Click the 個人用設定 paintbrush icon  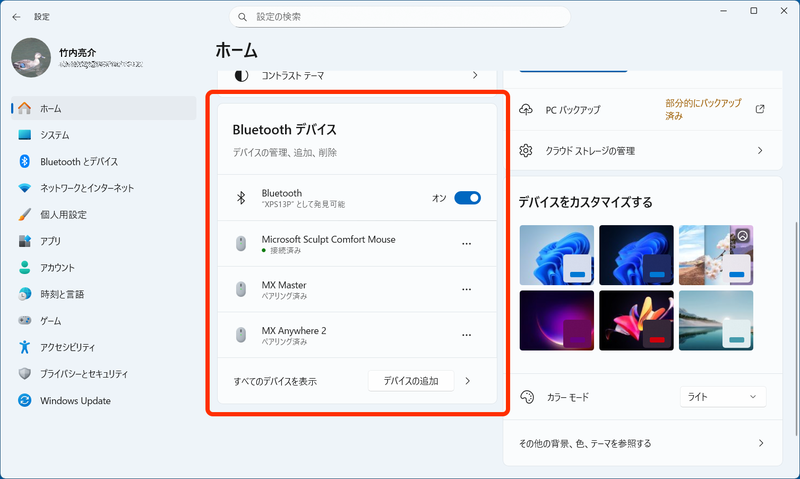coord(24,214)
